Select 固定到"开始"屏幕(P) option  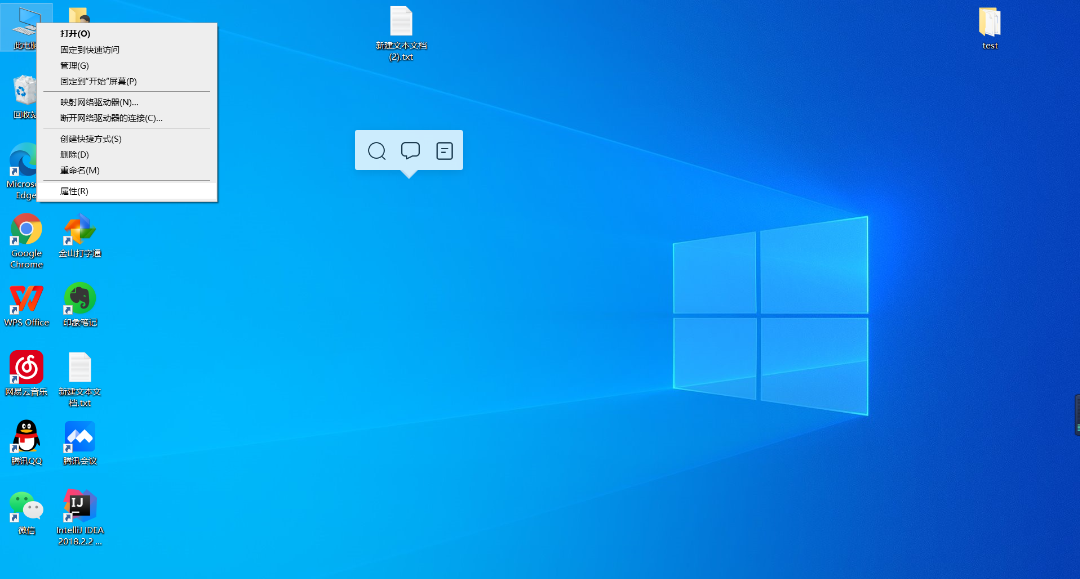pyautogui.click(x=127, y=81)
